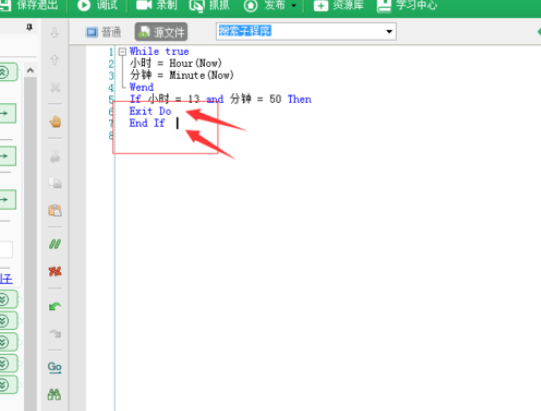Collapse the top green panel section chevron

click(3, 72)
